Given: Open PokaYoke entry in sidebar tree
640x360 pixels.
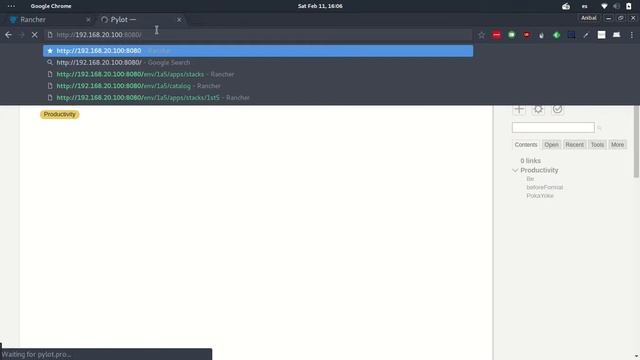Looking at the screenshot, I should pos(540,196).
